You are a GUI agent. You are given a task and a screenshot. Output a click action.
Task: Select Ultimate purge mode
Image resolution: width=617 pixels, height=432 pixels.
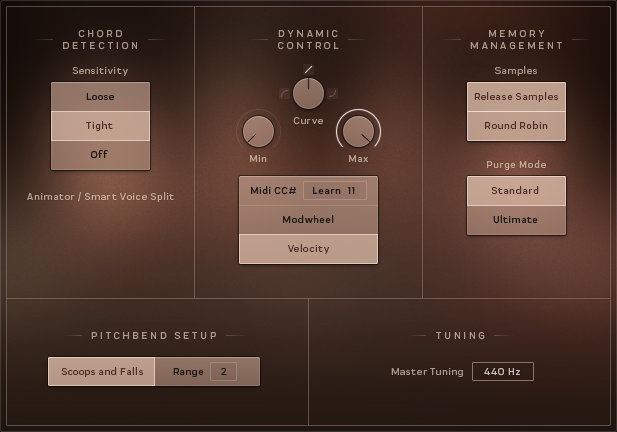516,220
